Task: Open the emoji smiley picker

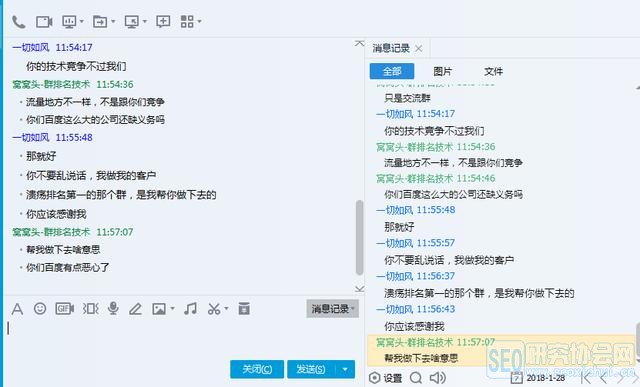Action: [x=40, y=309]
